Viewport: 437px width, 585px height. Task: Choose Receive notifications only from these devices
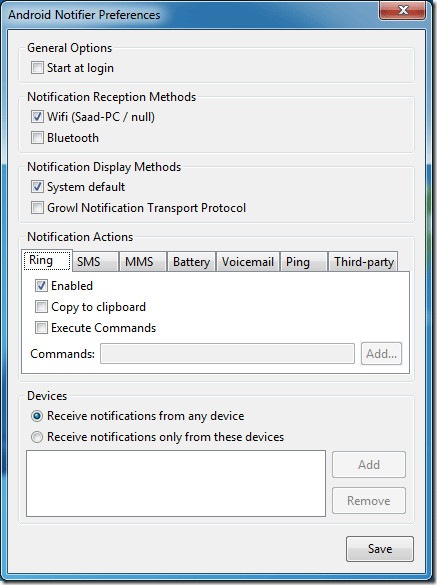tap(37, 437)
